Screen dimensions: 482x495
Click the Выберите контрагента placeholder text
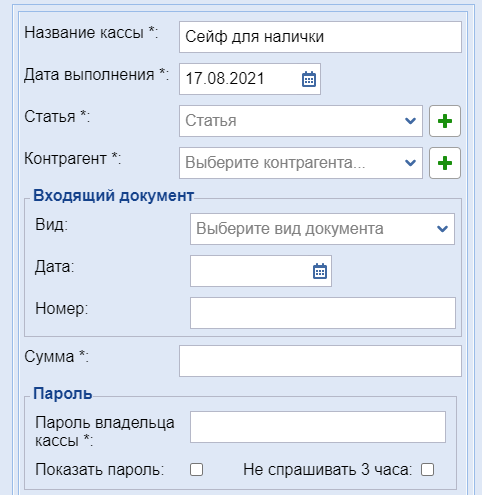[x=275, y=163]
